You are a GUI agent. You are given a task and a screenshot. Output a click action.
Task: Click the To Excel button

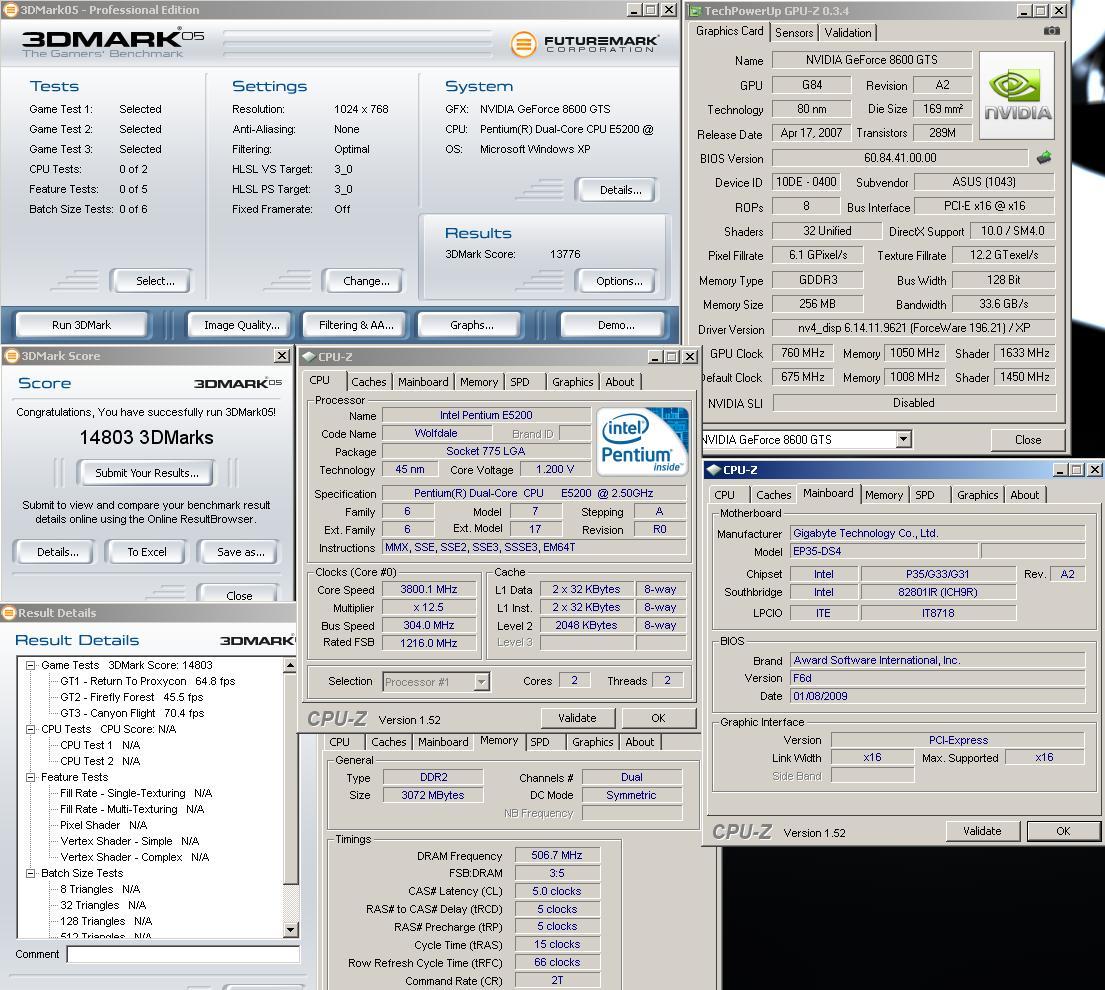point(147,552)
